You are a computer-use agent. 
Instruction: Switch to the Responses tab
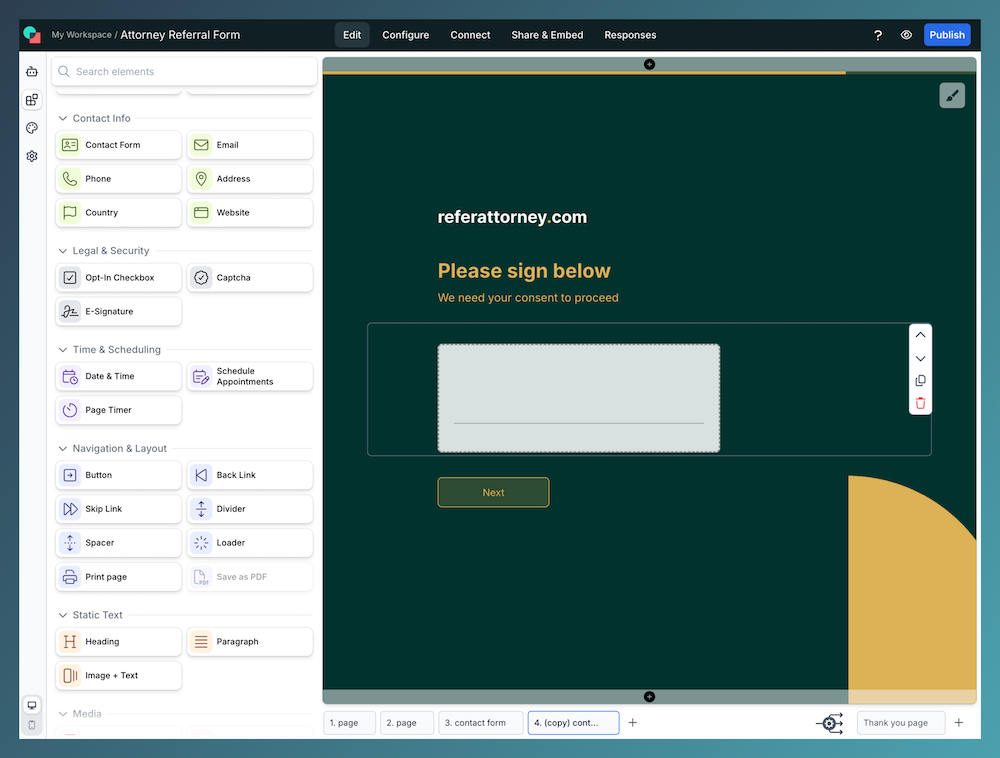[630, 34]
